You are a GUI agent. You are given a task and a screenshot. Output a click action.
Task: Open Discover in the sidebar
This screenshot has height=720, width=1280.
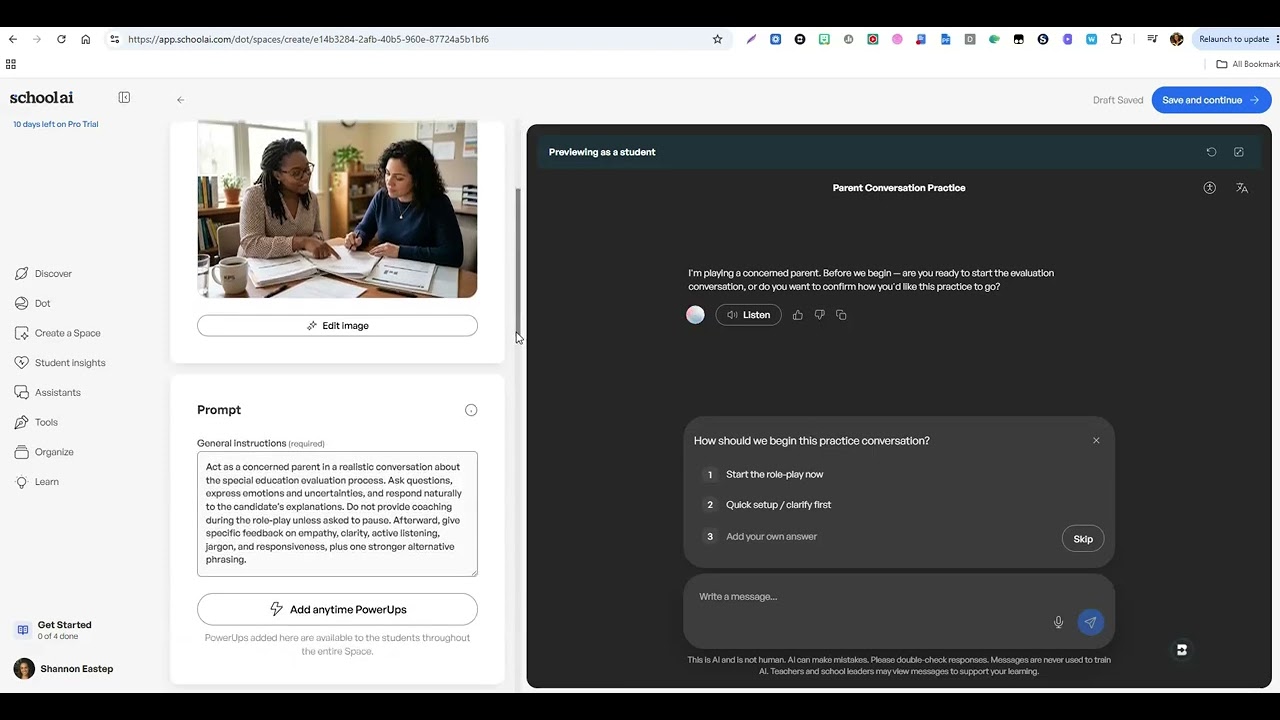point(53,273)
